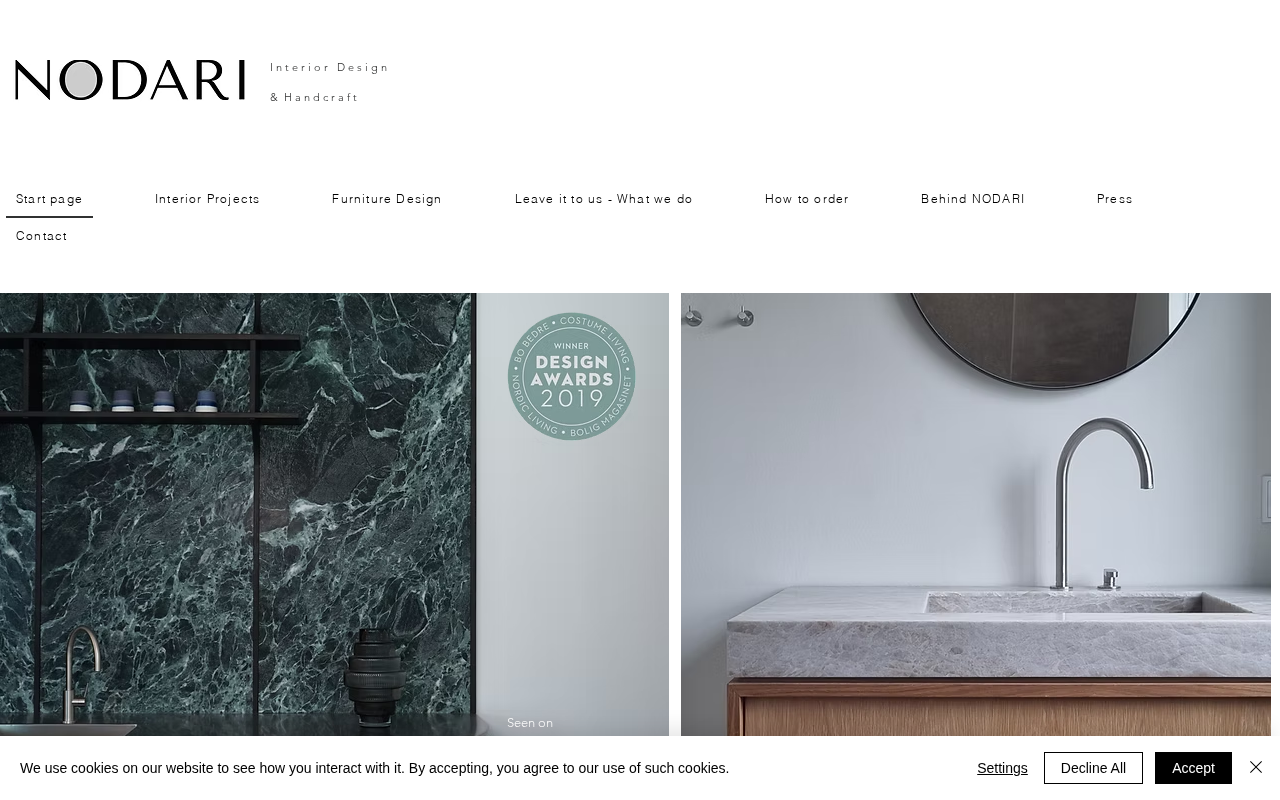Image resolution: width=1280 pixels, height=800 pixels.
Task: Accept the website cookies
Action: pos(1193,768)
